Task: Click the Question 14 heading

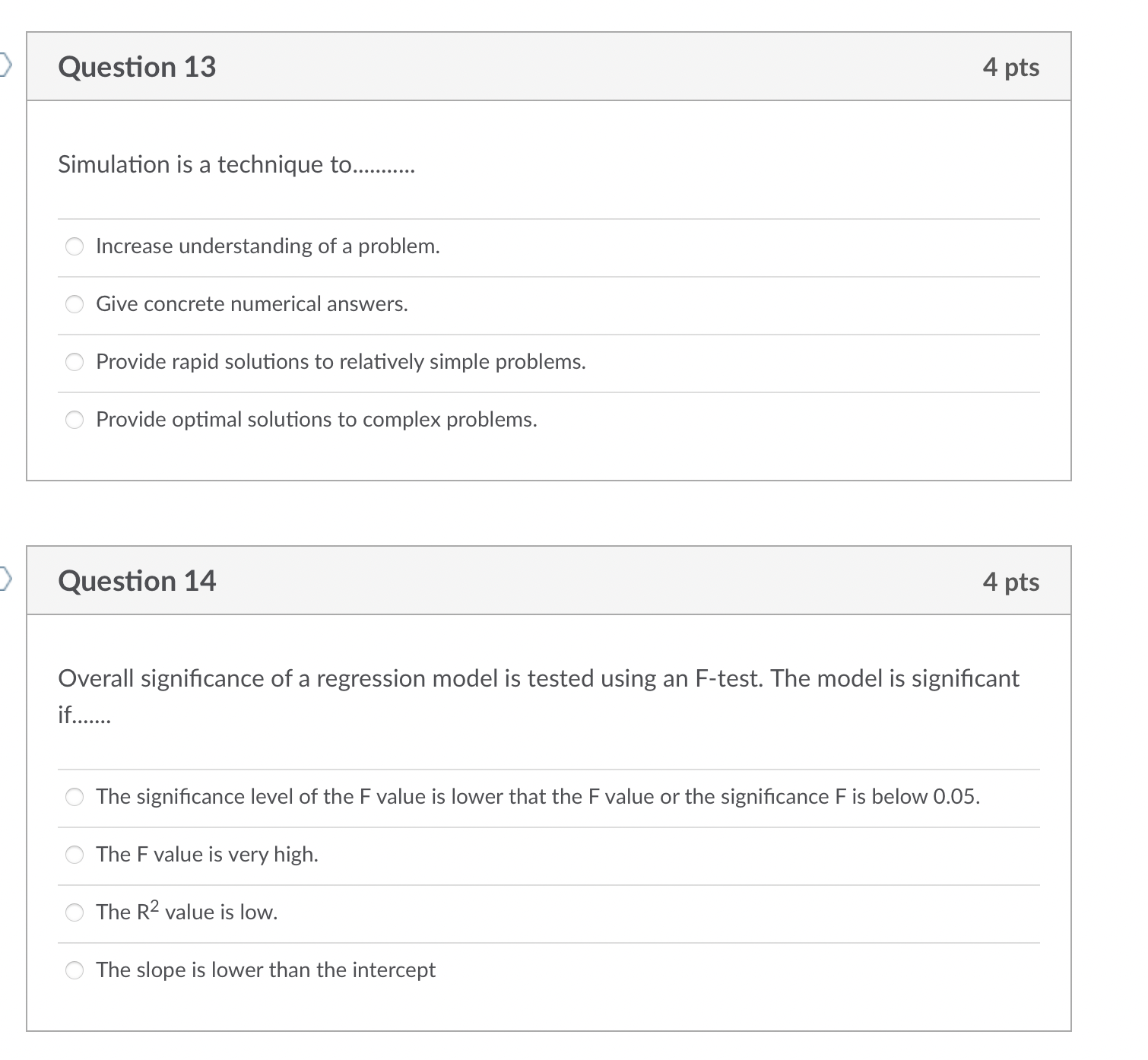Action: click(x=137, y=581)
